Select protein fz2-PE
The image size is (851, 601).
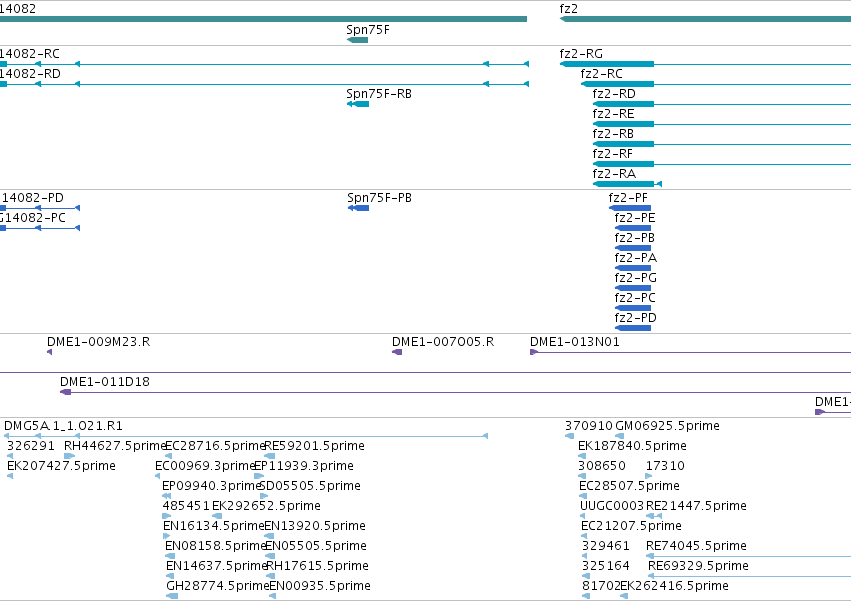tap(634, 218)
